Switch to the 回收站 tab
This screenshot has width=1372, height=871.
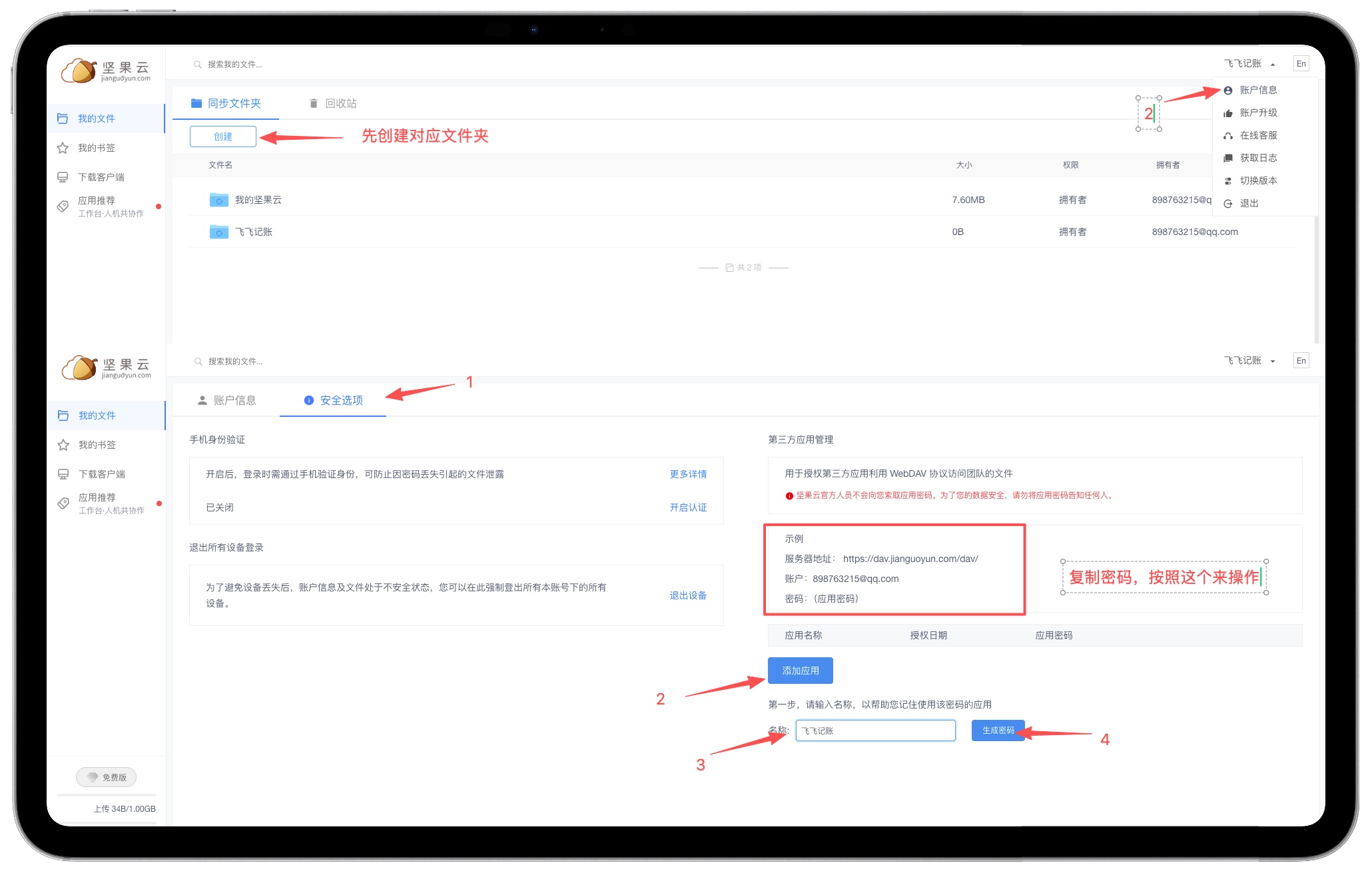coord(333,103)
